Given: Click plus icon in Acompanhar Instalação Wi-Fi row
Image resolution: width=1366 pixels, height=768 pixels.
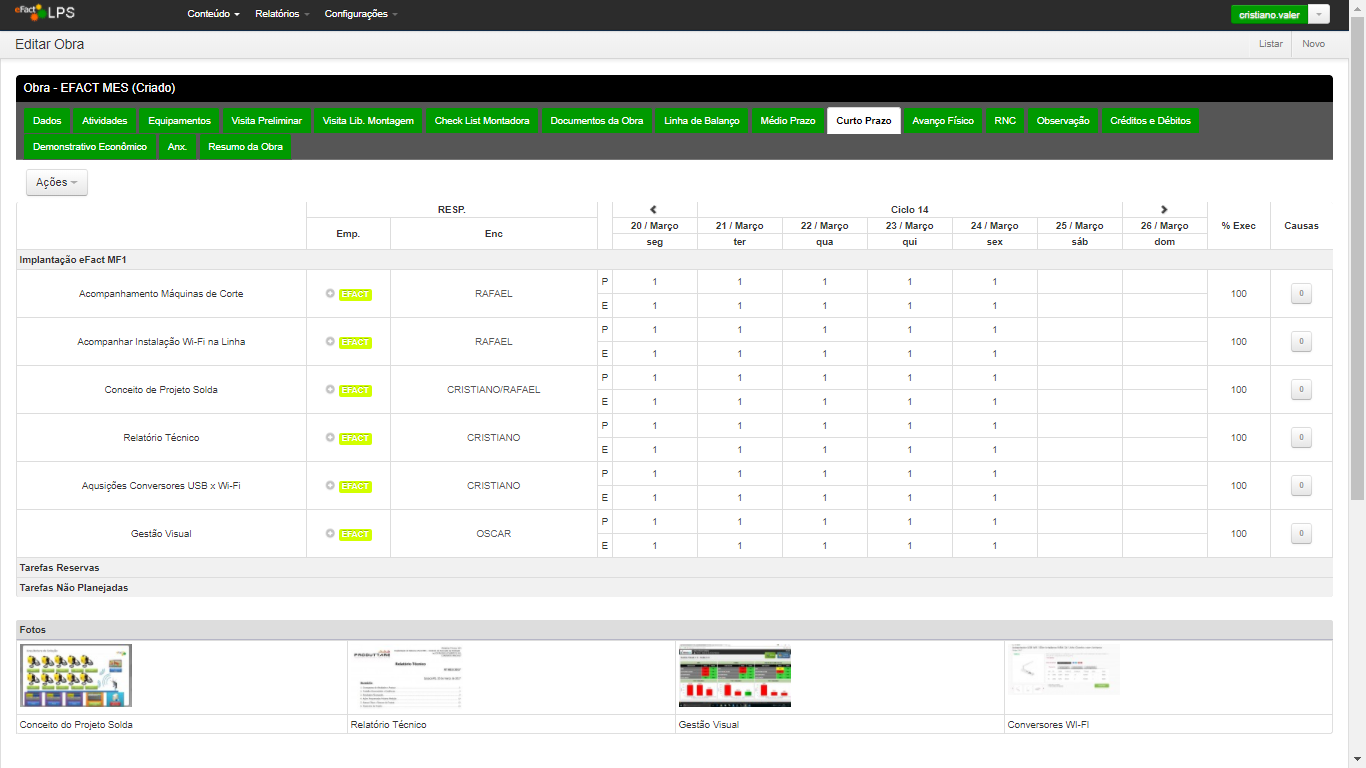Looking at the screenshot, I should (x=330, y=342).
